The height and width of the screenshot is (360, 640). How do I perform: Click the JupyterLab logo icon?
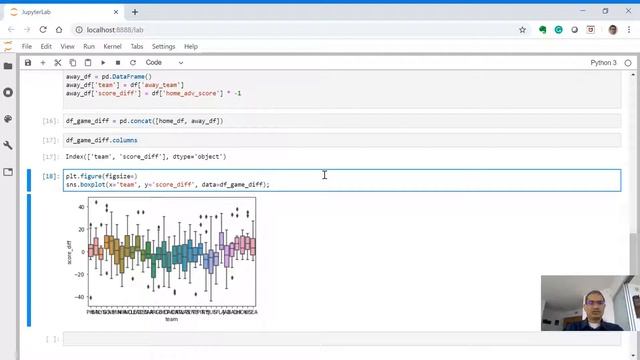[x=8, y=46]
